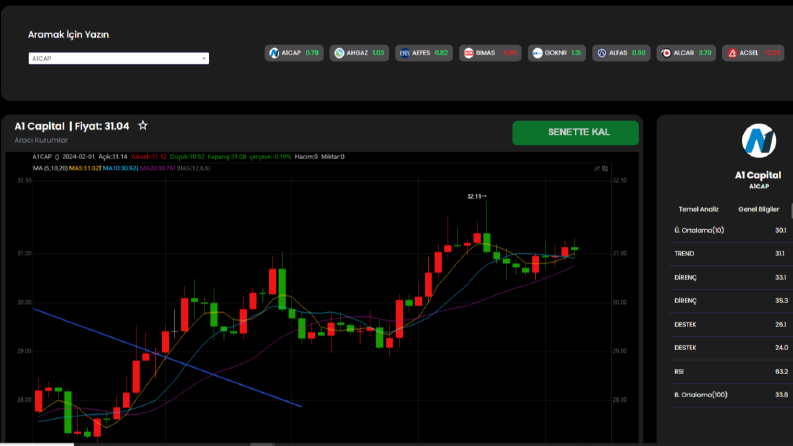Click the DESTEK row with value 24.0
This screenshot has width=793, height=446.
(x=731, y=348)
